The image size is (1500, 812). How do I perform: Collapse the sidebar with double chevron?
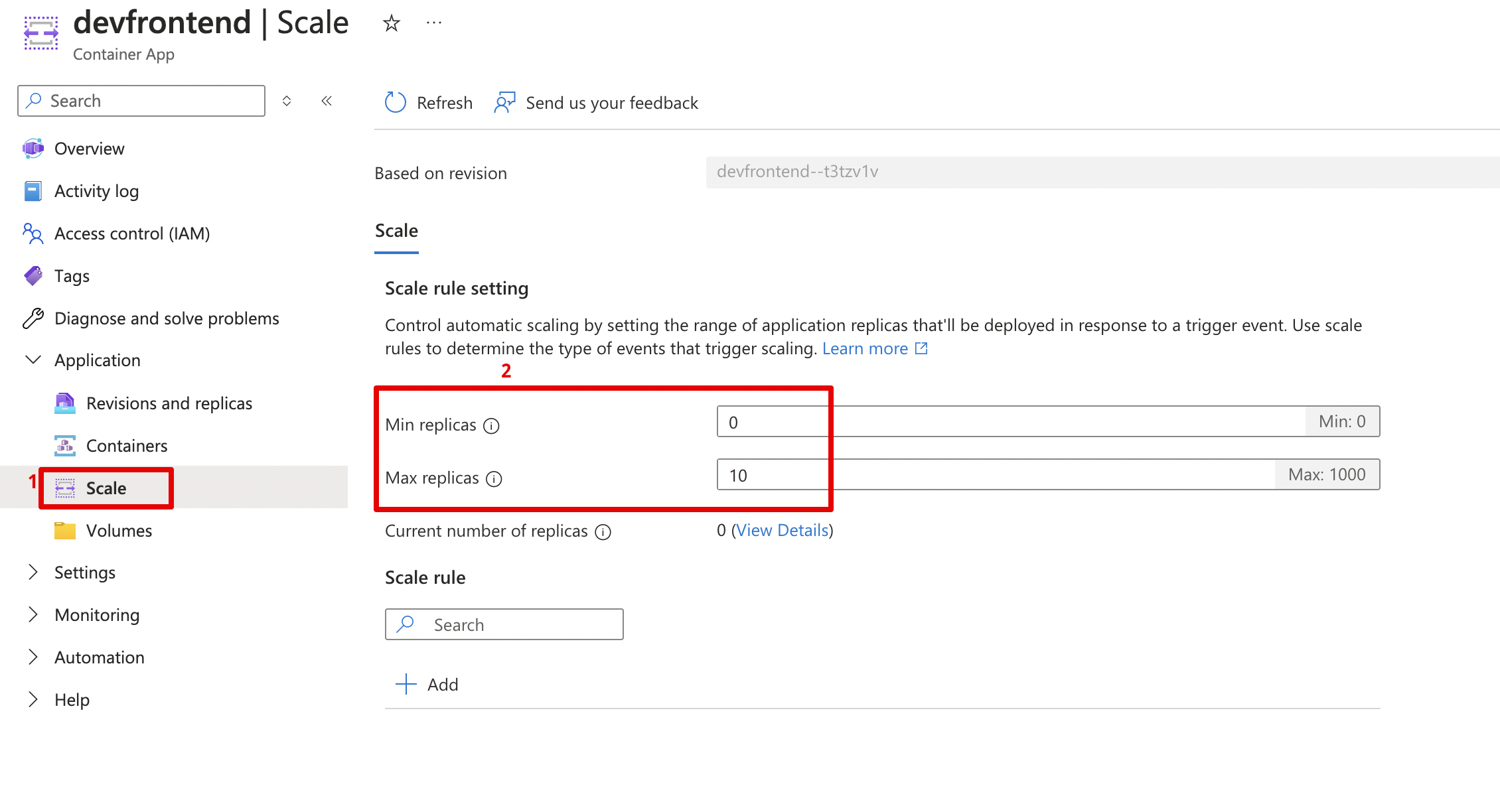(327, 101)
